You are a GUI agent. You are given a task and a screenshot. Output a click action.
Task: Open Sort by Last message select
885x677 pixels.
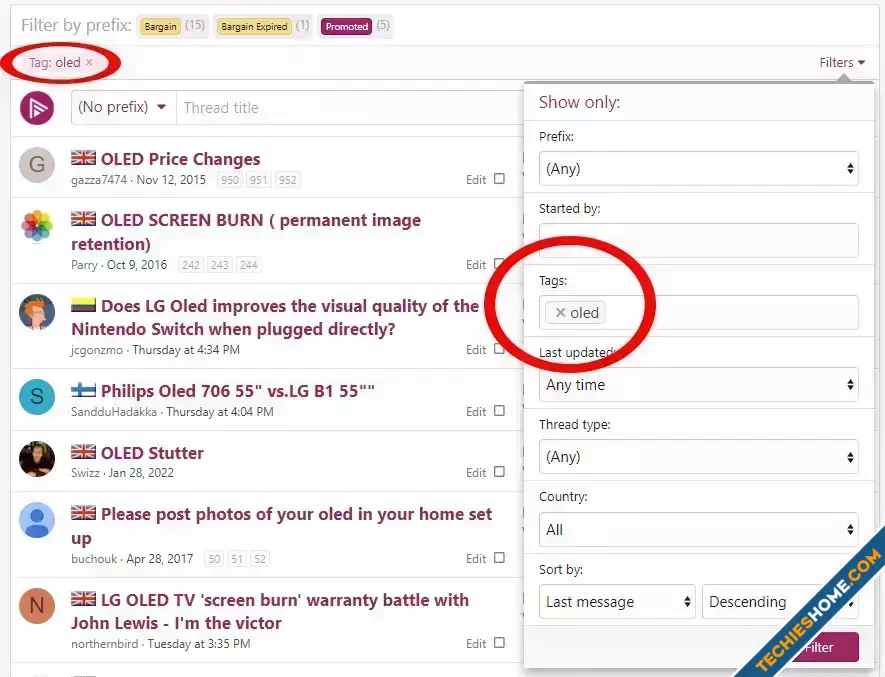617,601
